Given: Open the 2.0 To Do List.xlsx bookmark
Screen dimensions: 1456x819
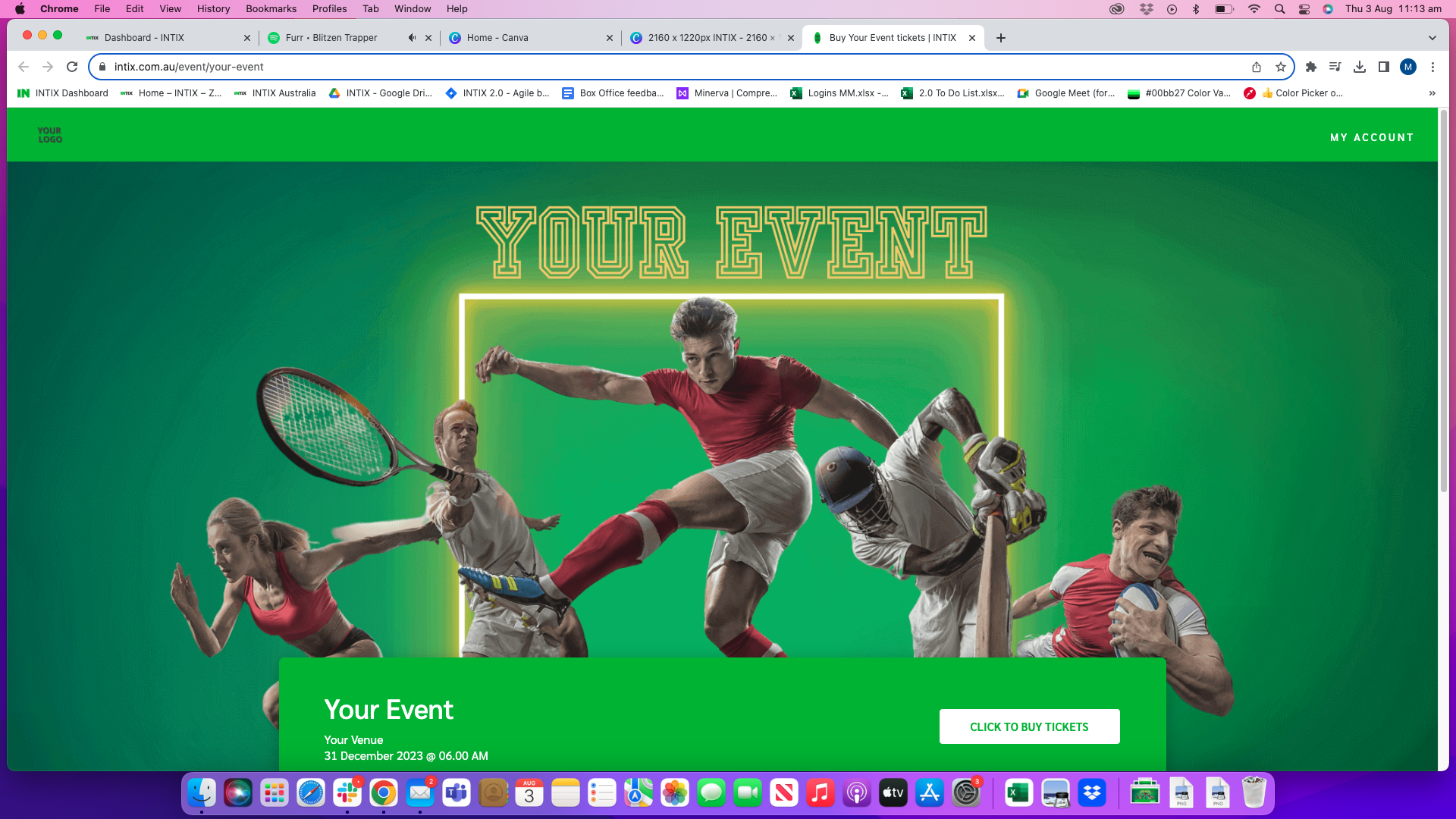Looking at the screenshot, I should [x=953, y=93].
